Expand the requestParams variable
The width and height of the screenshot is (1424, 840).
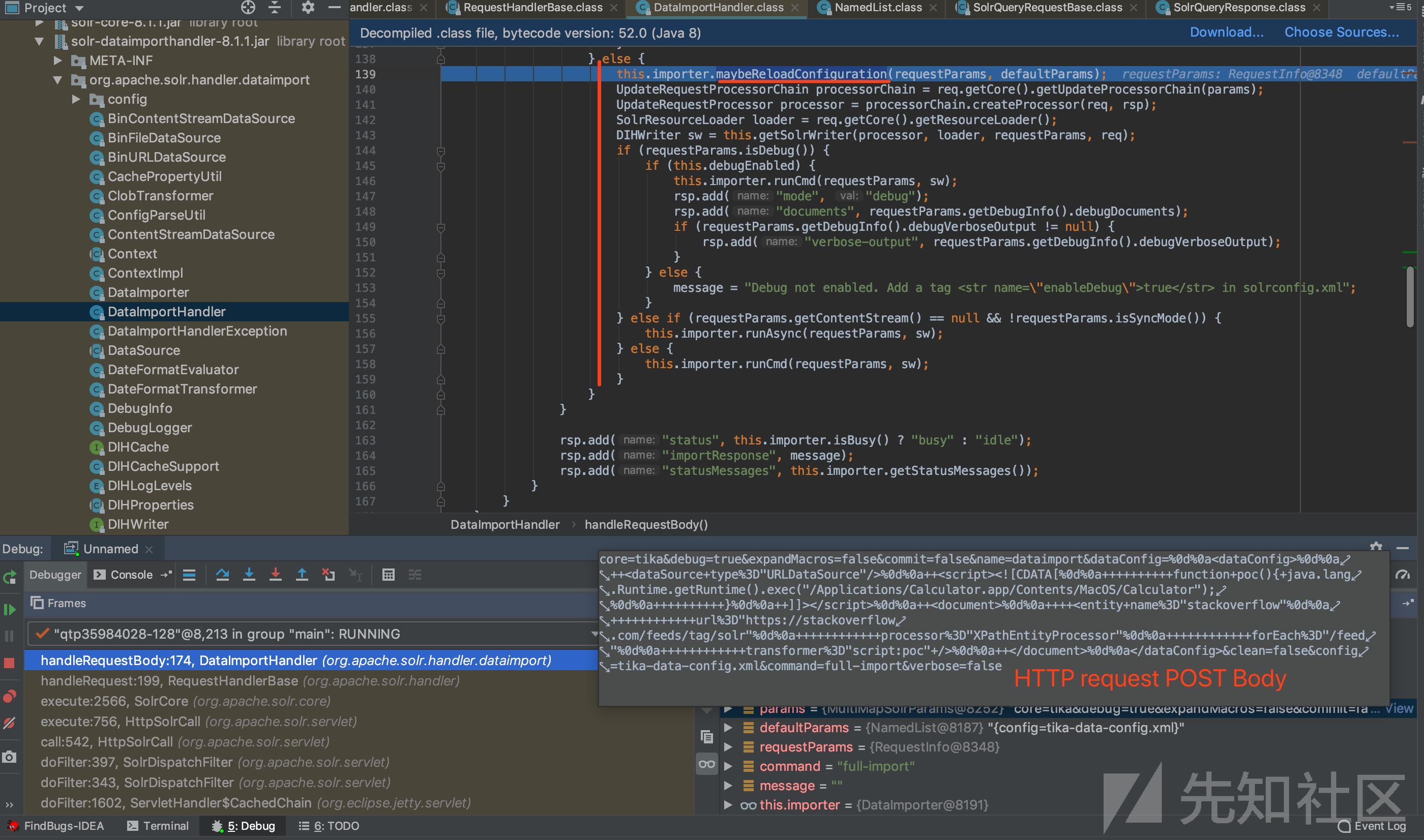pyautogui.click(x=728, y=747)
